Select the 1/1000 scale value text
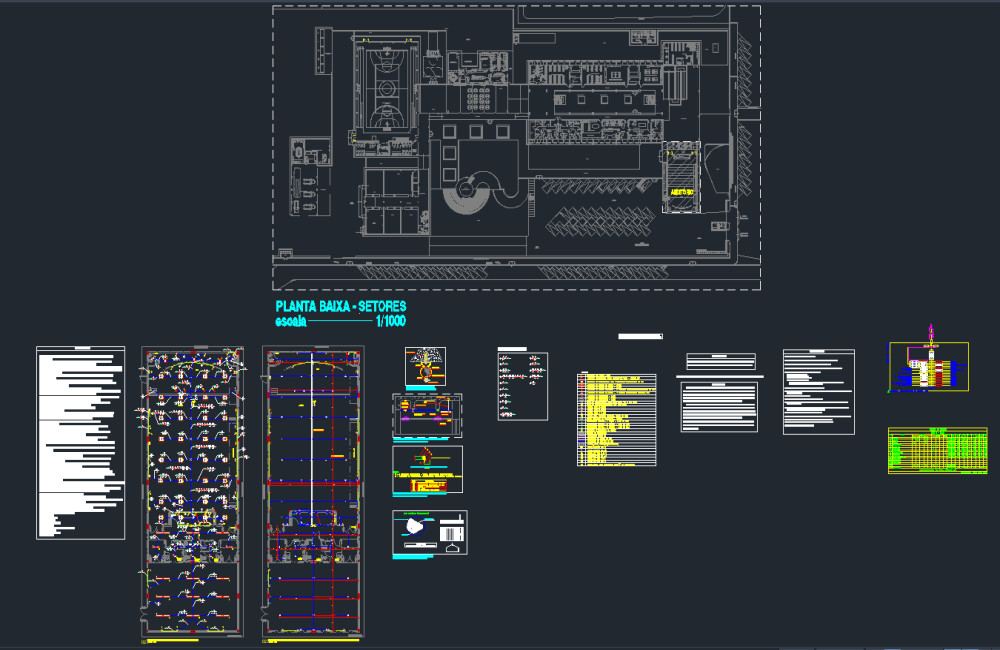 tap(390, 321)
